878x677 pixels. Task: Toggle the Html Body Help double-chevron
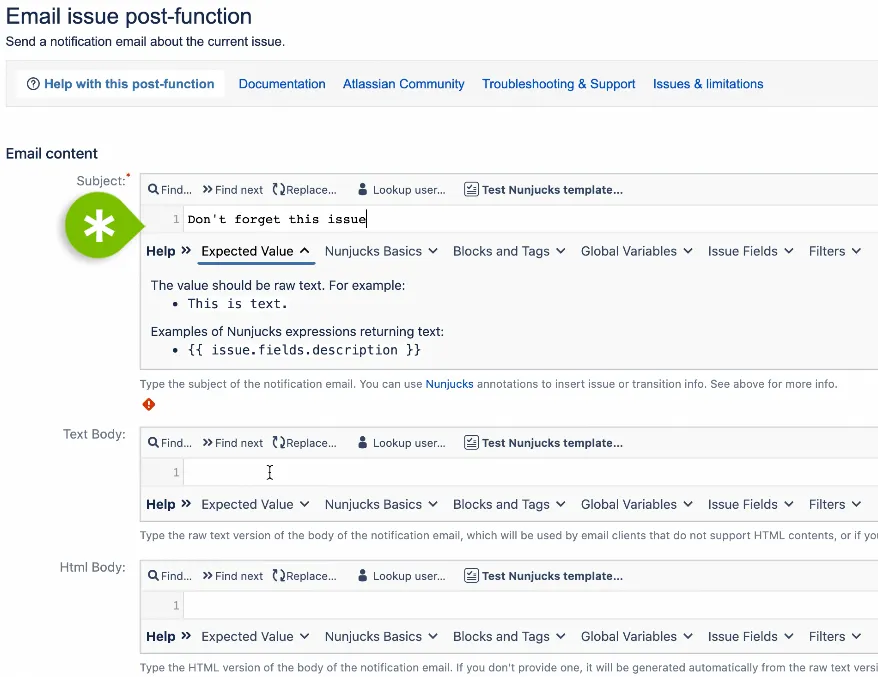[186, 636]
